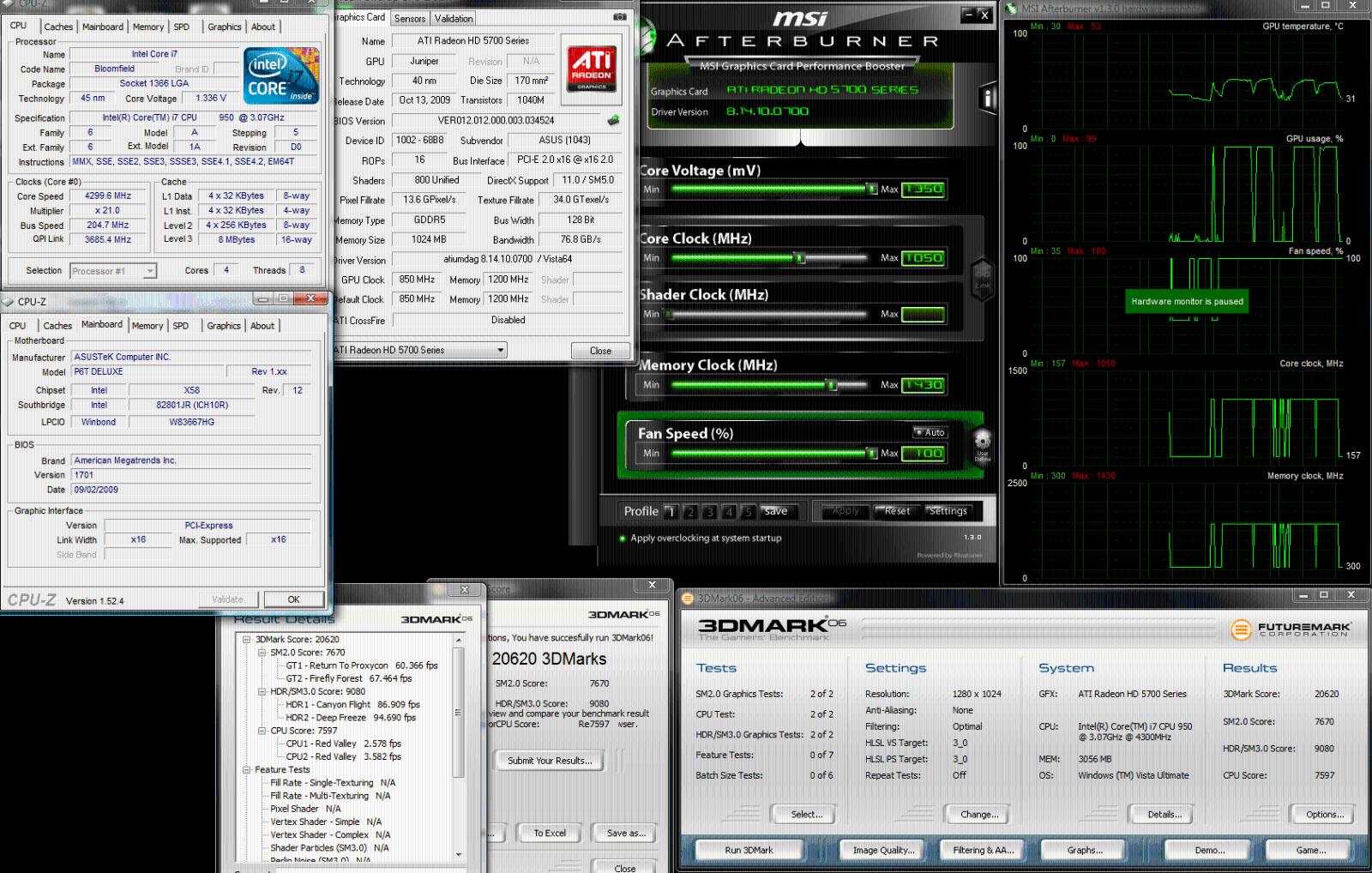Click Close in the 3DMark score window

point(625,868)
